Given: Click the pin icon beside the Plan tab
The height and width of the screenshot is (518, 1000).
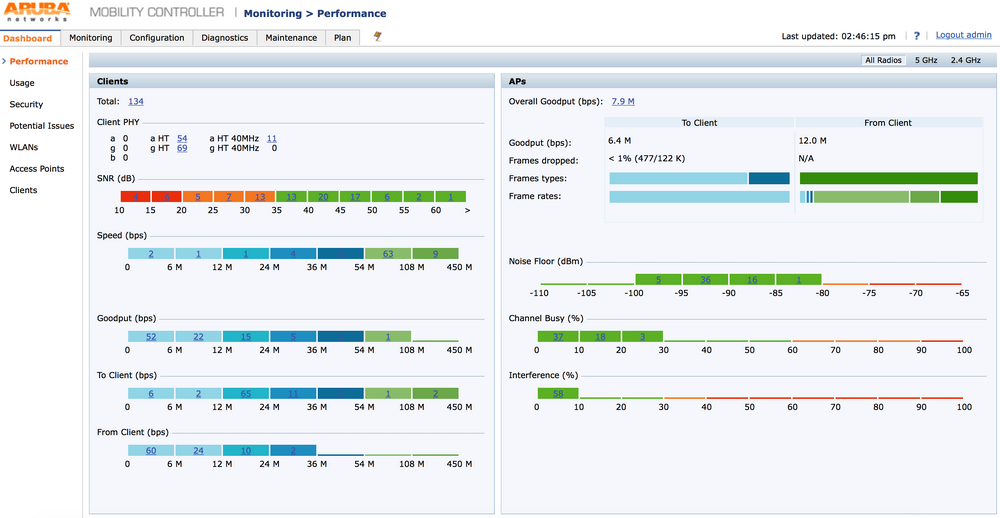Looking at the screenshot, I should tap(378, 37).
